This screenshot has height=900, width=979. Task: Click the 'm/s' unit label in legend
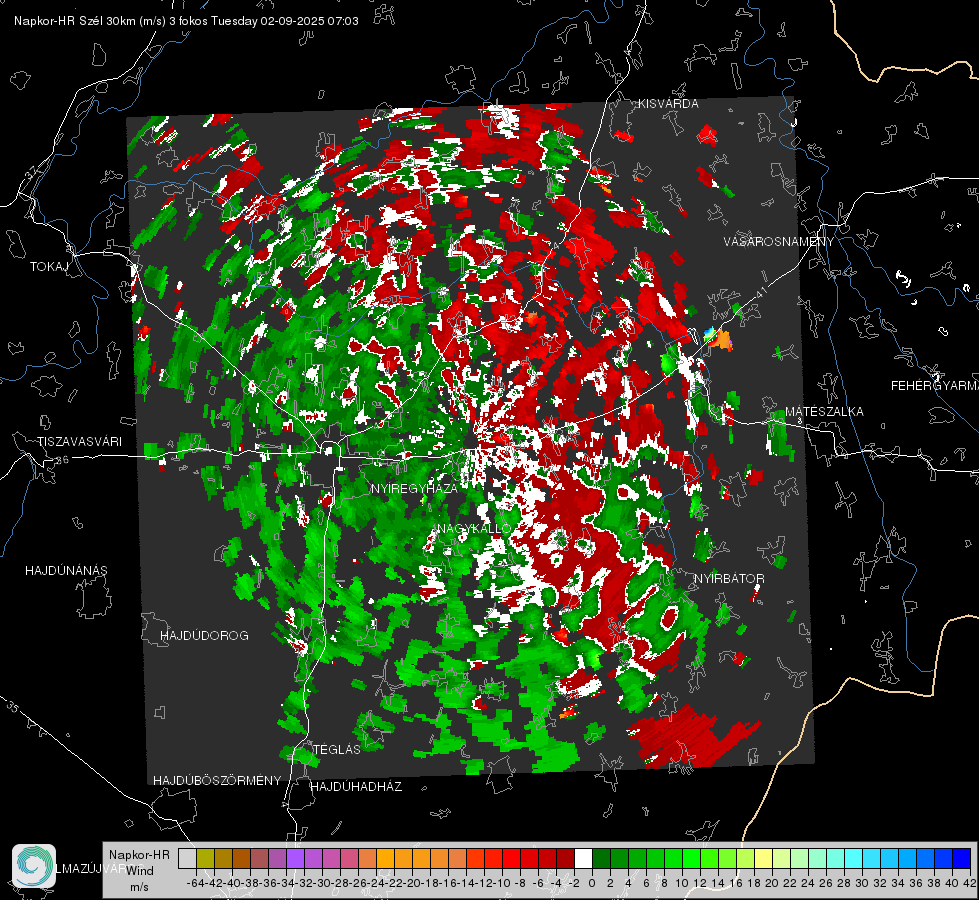tap(139, 887)
